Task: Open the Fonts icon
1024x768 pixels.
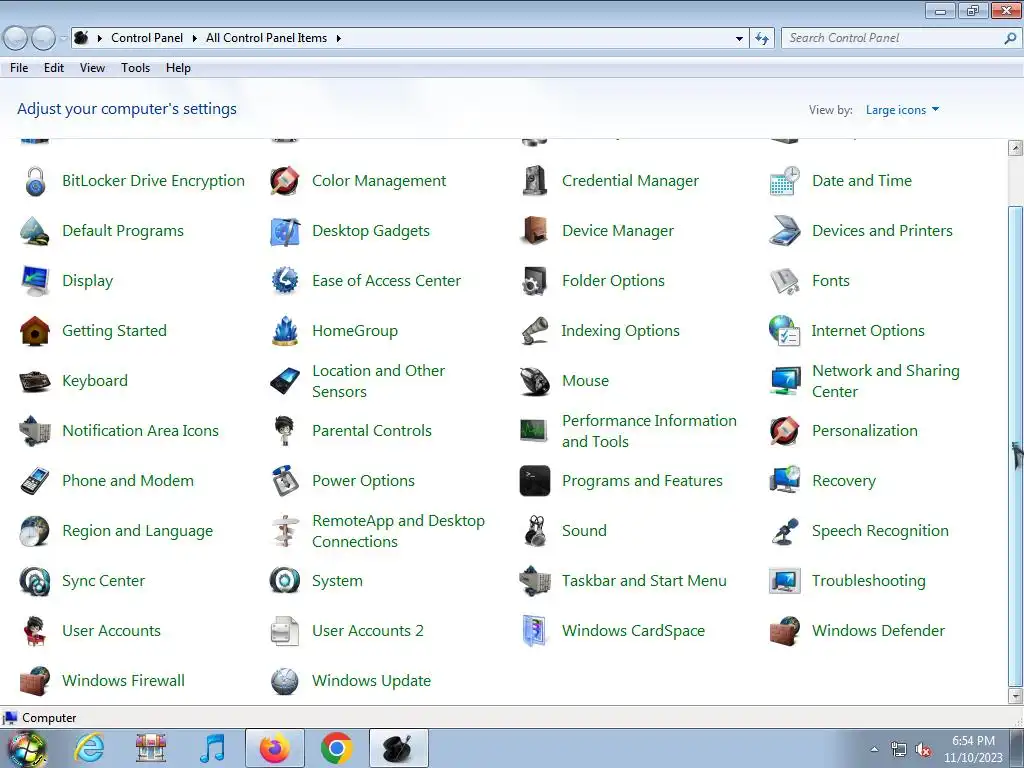Action: click(784, 281)
